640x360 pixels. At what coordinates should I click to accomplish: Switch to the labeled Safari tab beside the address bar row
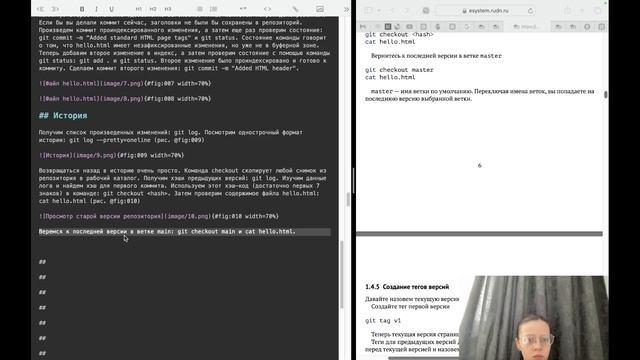(527, 27)
